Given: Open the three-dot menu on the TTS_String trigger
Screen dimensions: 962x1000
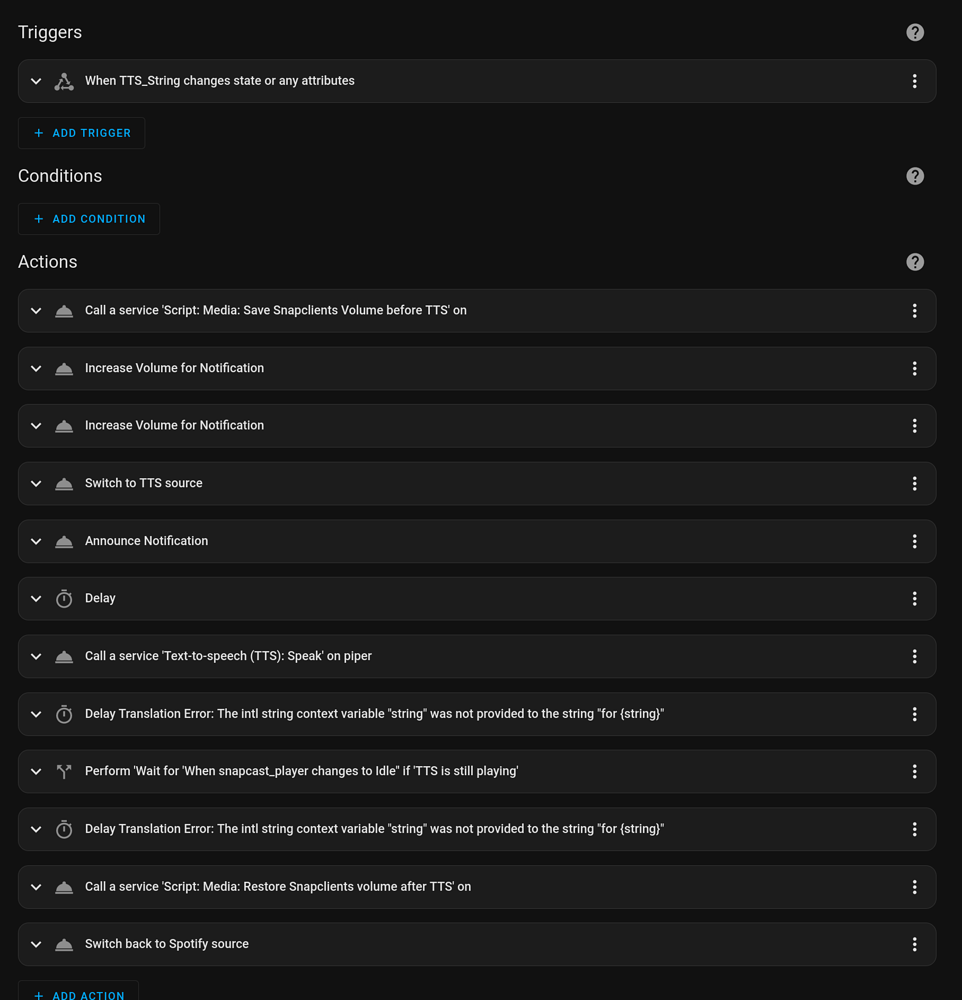Looking at the screenshot, I should [914, 81].
